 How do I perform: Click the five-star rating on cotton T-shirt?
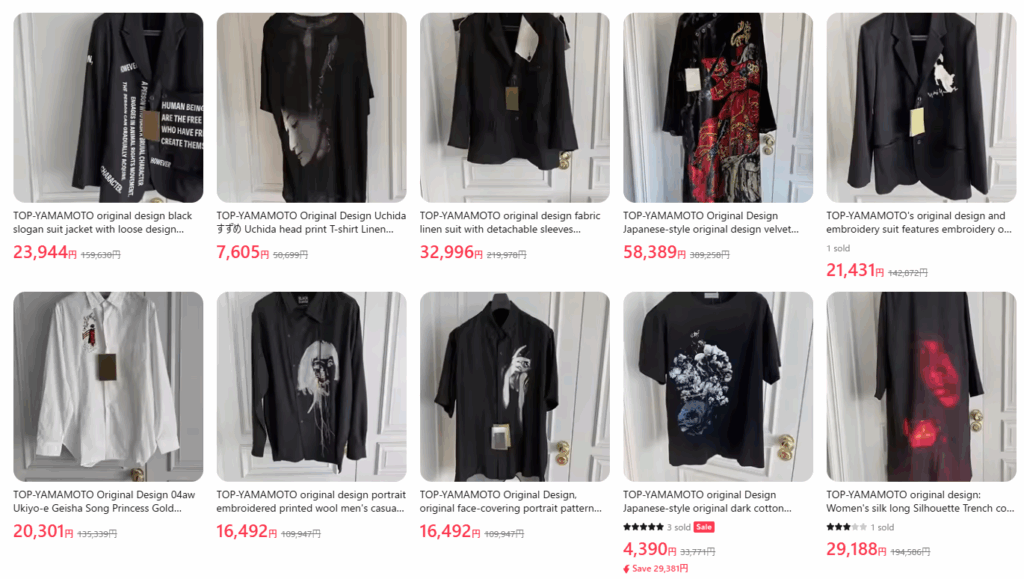tap(643, 527)
